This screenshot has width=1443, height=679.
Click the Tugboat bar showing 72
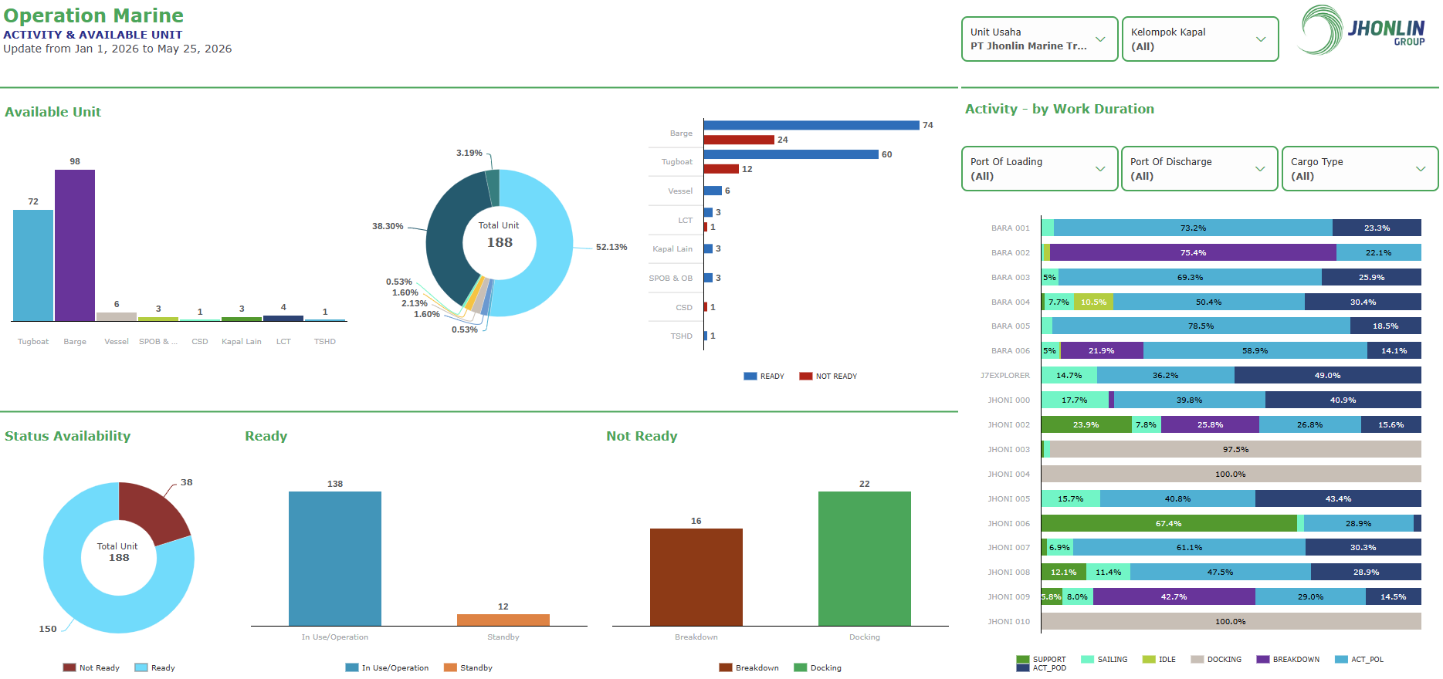coord(33,265)
